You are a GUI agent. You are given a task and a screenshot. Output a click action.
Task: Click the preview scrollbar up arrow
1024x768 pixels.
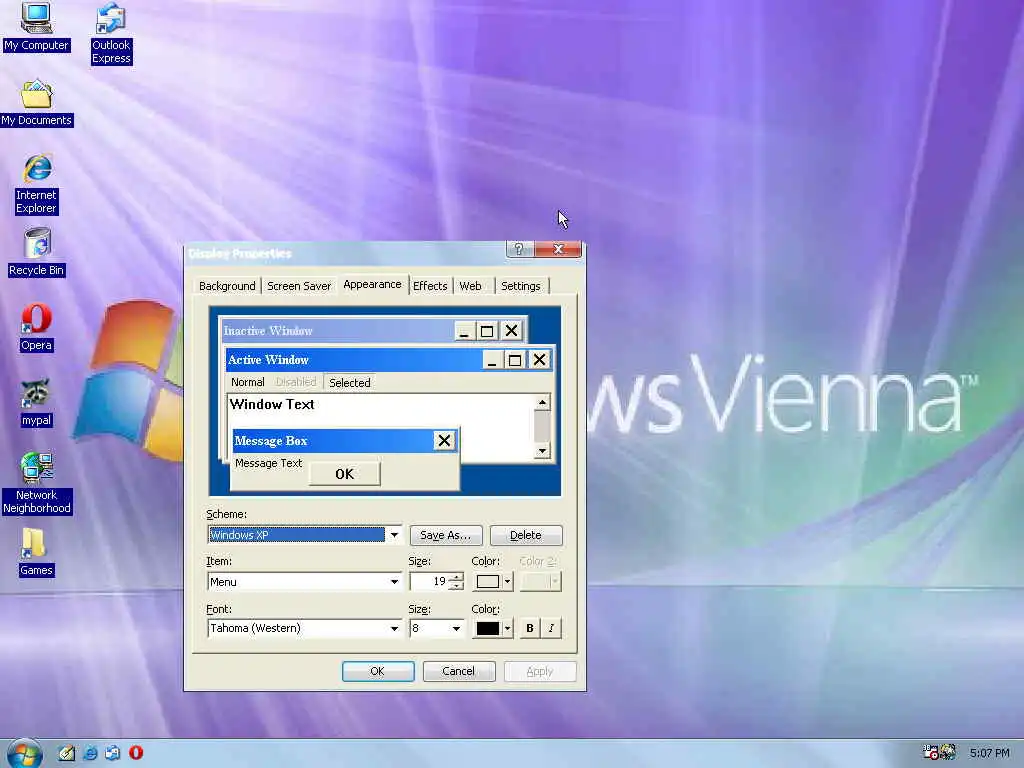(542, 402)
